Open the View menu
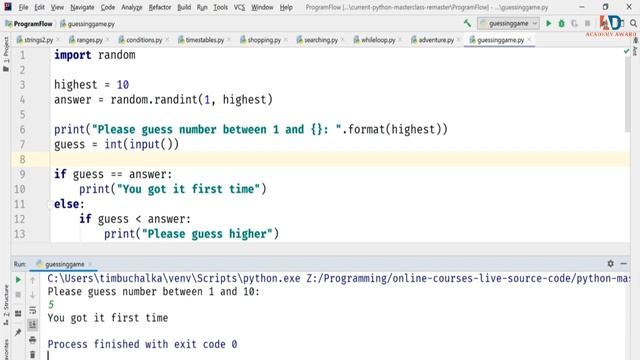This screenshot has width=640, height=360. point(57,7)
